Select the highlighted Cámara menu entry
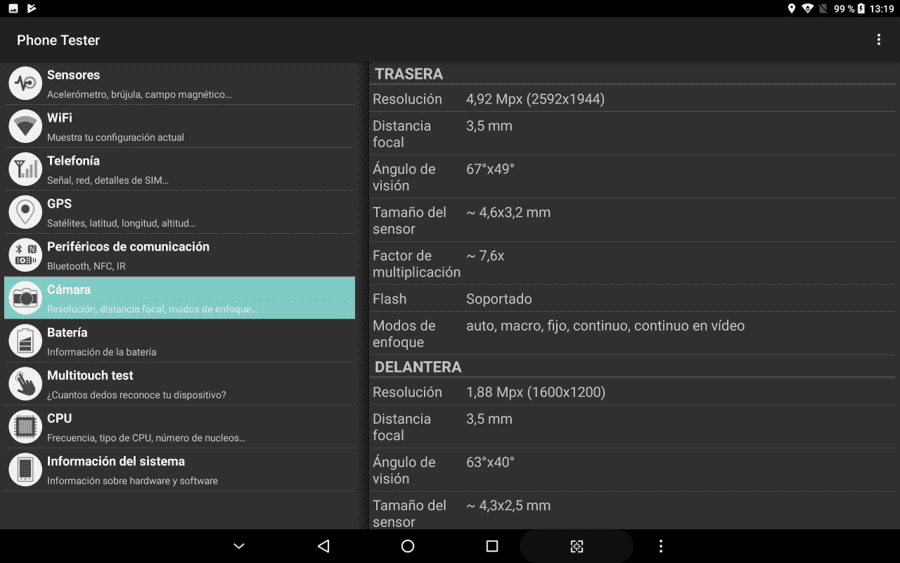Viewport: 900px width, 563px height. tap(180, 298)
